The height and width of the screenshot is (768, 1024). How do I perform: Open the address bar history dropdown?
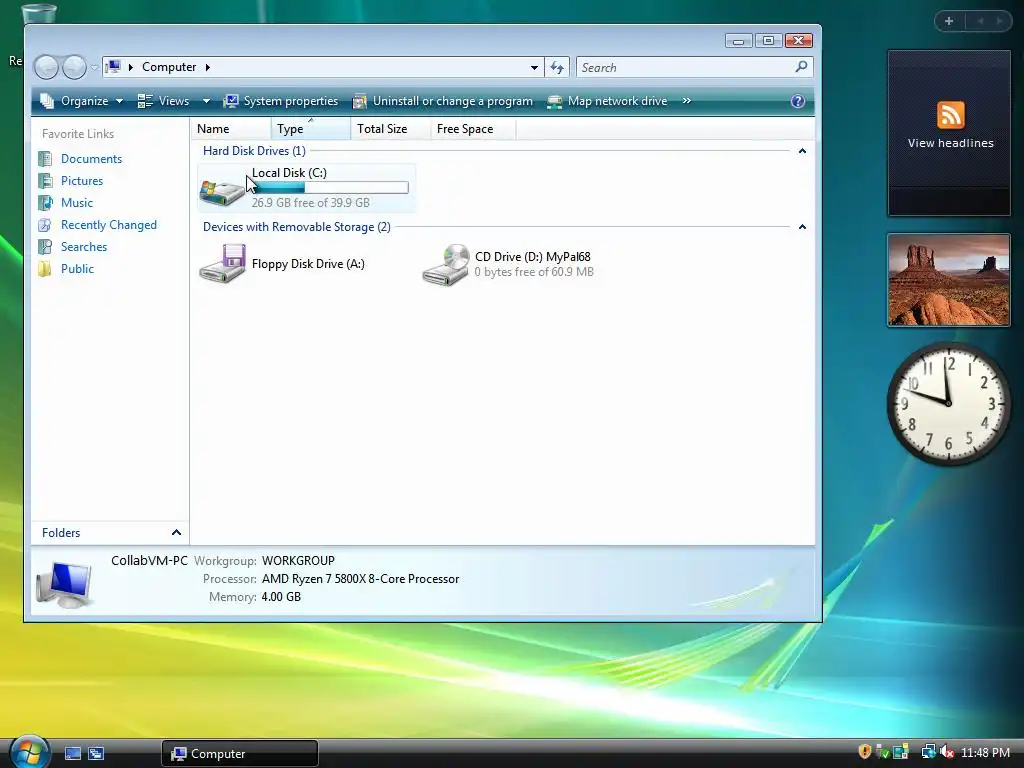pyautogui.click(x=534, y=67)
